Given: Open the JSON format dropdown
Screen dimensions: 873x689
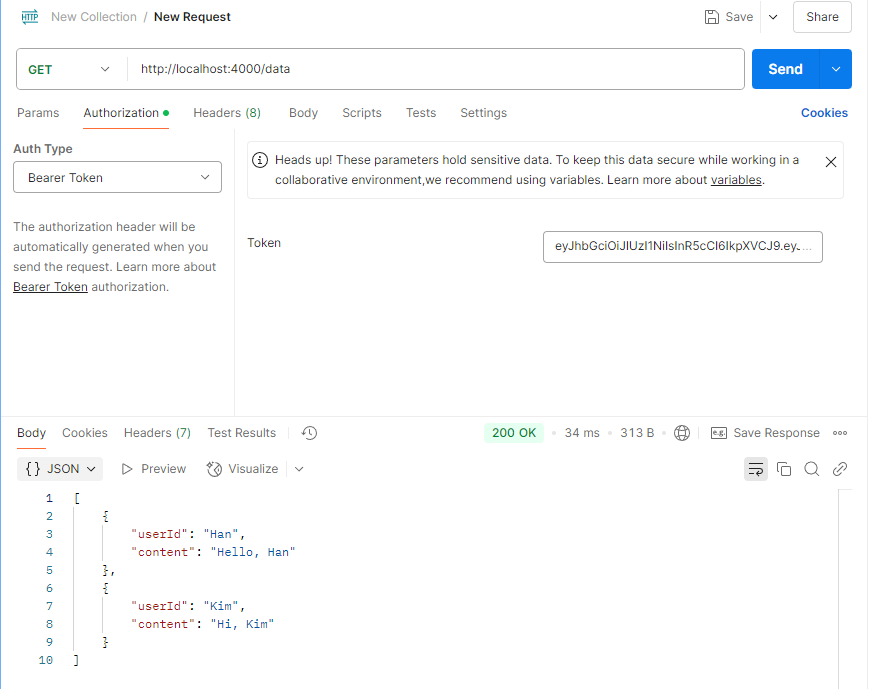Looking at the screenshot, I should [60, 469].
